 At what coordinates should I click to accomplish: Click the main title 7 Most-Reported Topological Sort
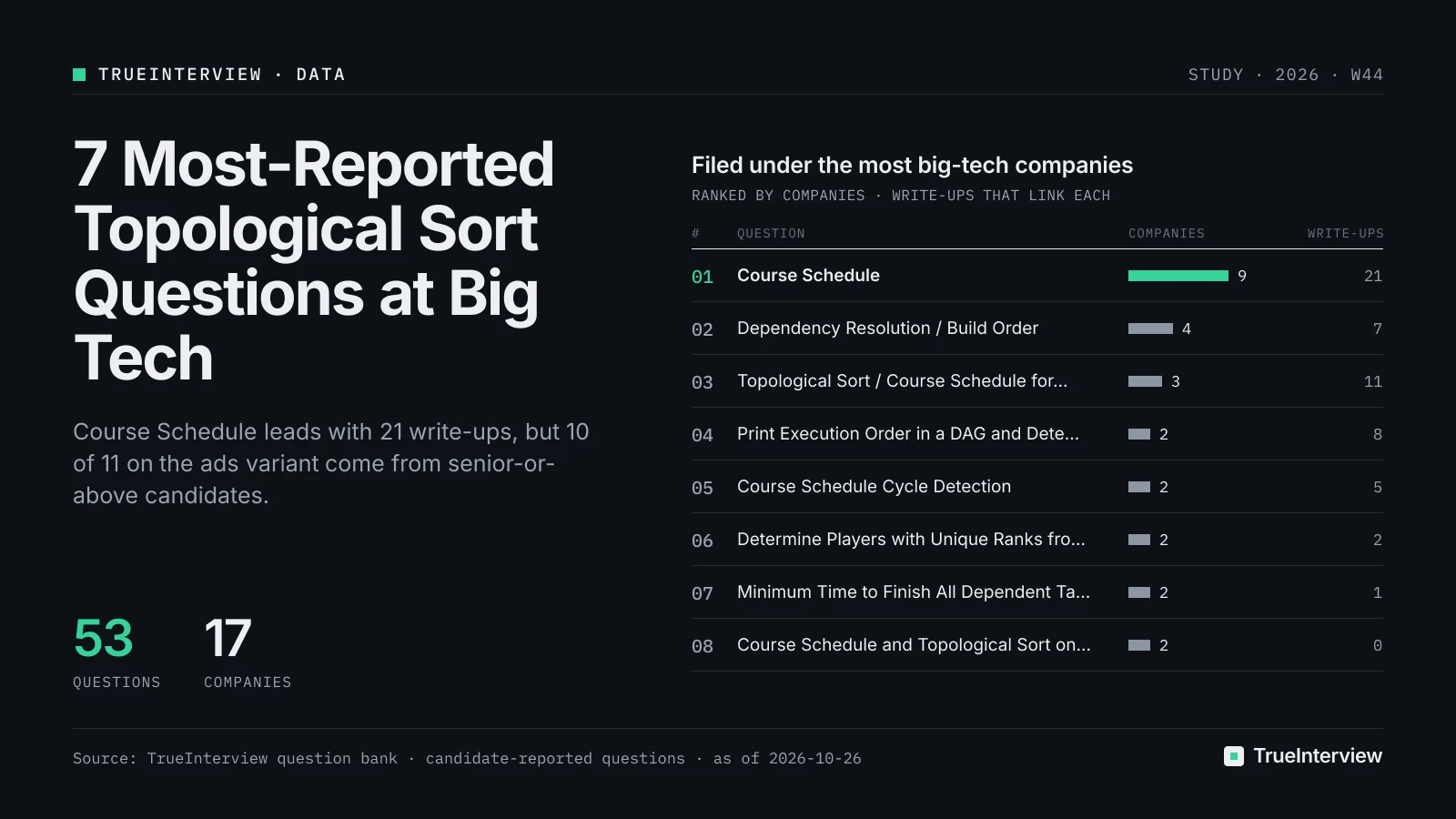pos(314,261)
